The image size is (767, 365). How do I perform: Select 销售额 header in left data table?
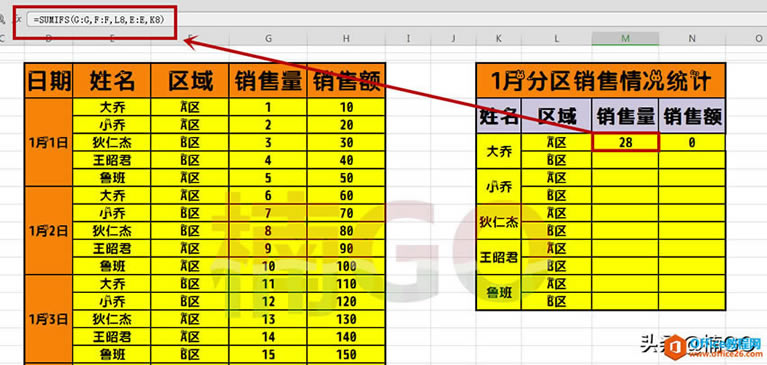[346, 81]
